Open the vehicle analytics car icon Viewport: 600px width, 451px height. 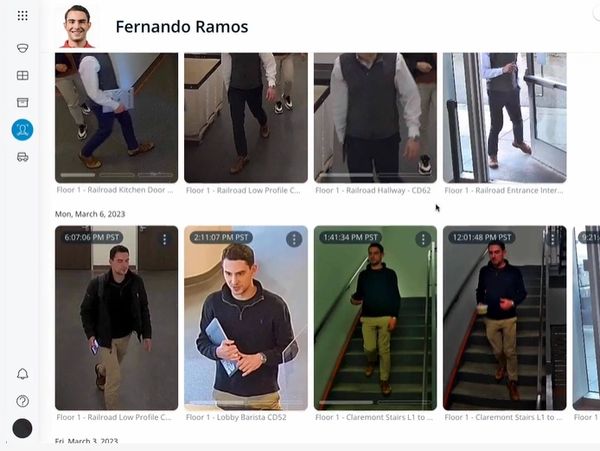pyautogui.click(x=23, y=157)
